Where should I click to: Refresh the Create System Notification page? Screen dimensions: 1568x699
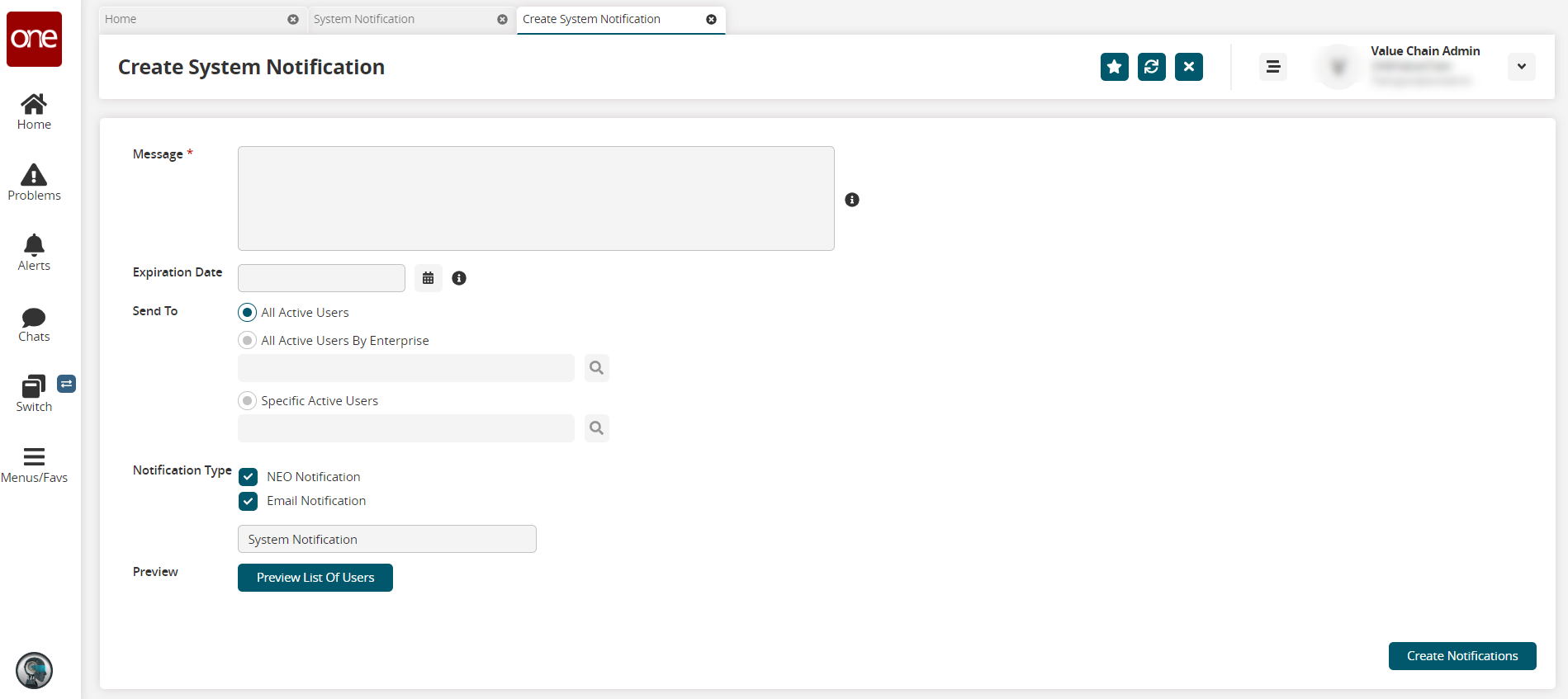pos(1152,67)
